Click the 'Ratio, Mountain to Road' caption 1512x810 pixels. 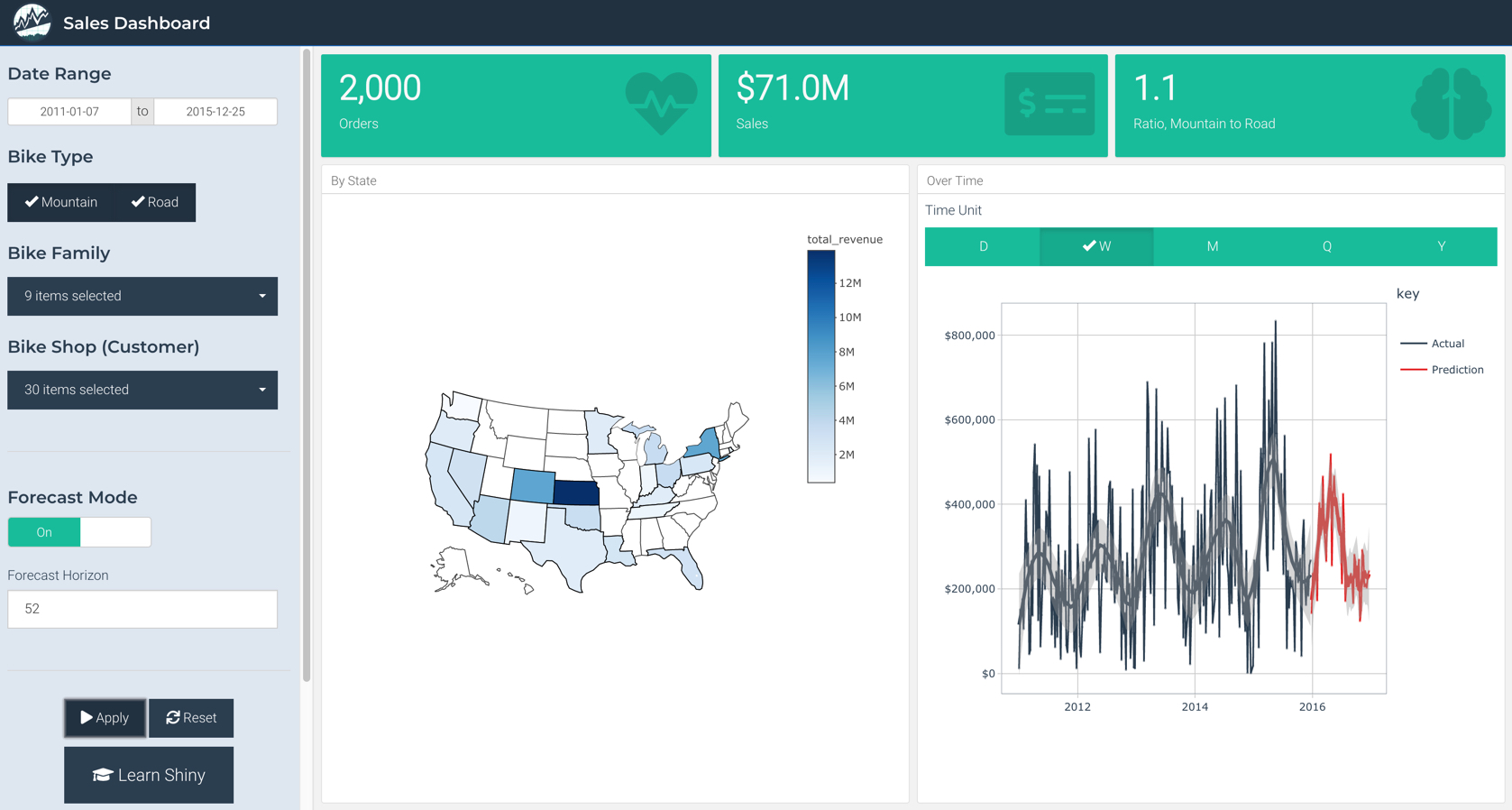tap(1204, 124)
